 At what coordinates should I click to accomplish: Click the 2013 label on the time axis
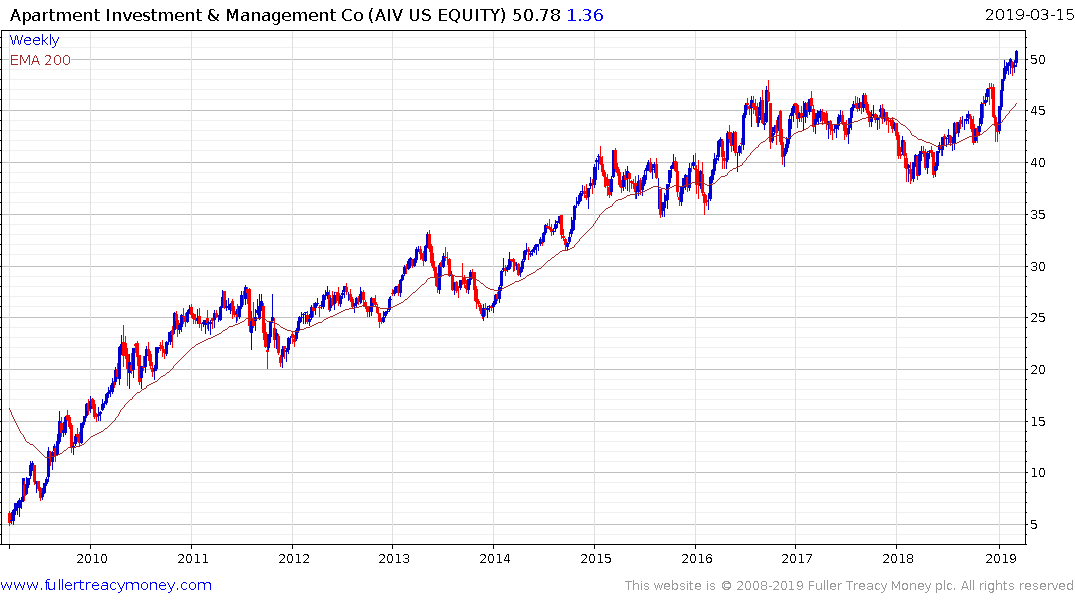(x=394, y=558)
